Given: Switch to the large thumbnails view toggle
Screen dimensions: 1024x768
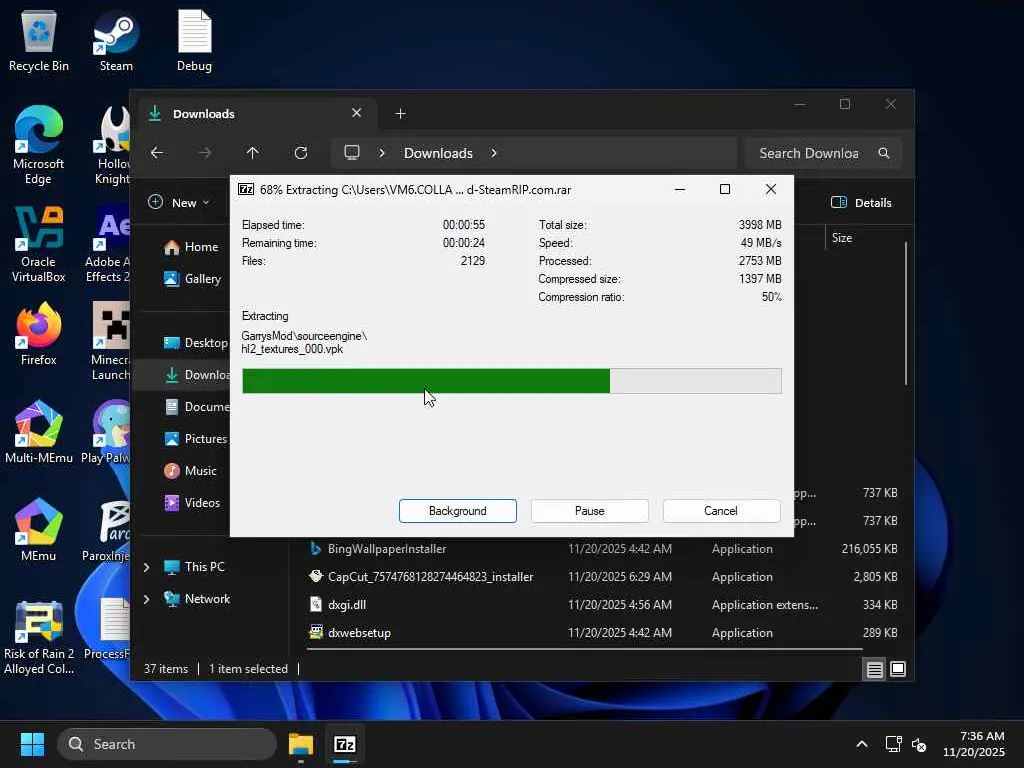Looking at the screenshot, I should (898, 669).
